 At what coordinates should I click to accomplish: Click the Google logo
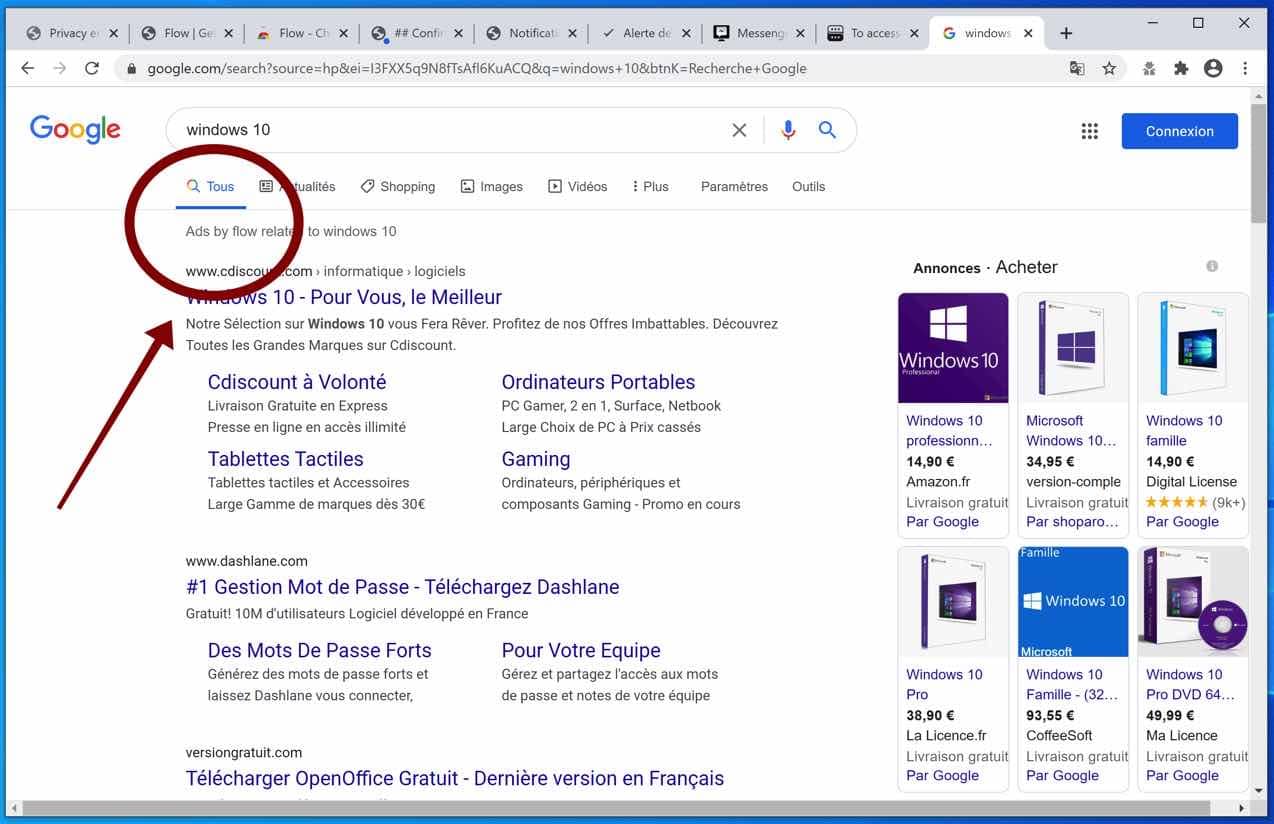click(x=75, y=129)
